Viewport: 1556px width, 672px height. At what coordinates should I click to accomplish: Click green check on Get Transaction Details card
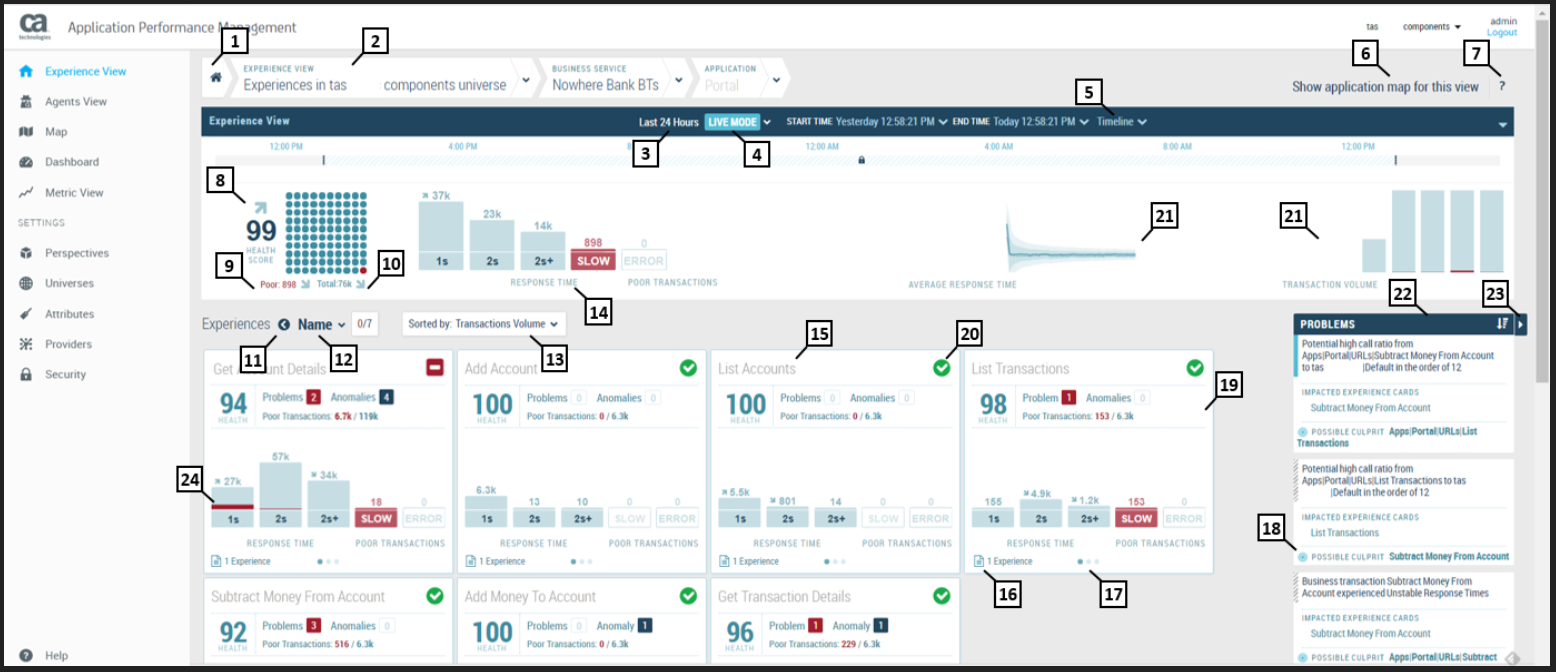(x=941, y=596)
